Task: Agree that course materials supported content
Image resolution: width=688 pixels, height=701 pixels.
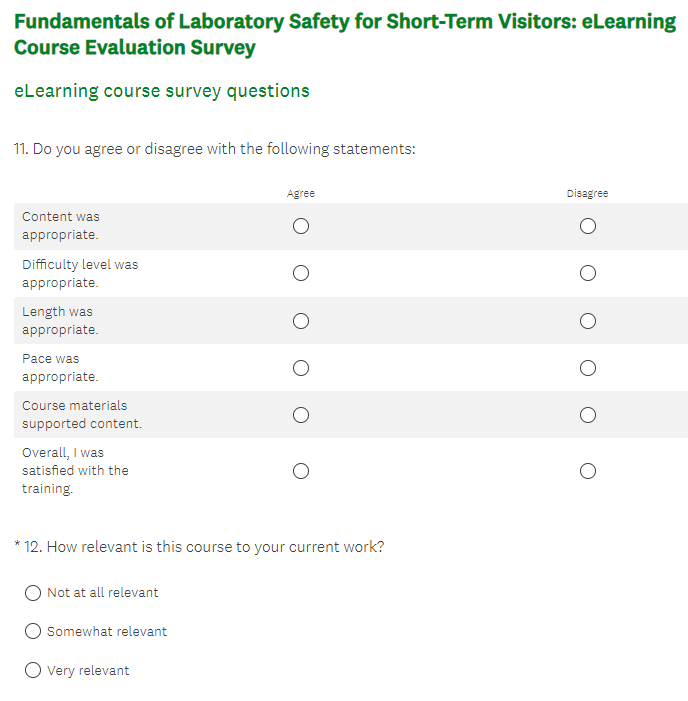Action: [301, 415]
